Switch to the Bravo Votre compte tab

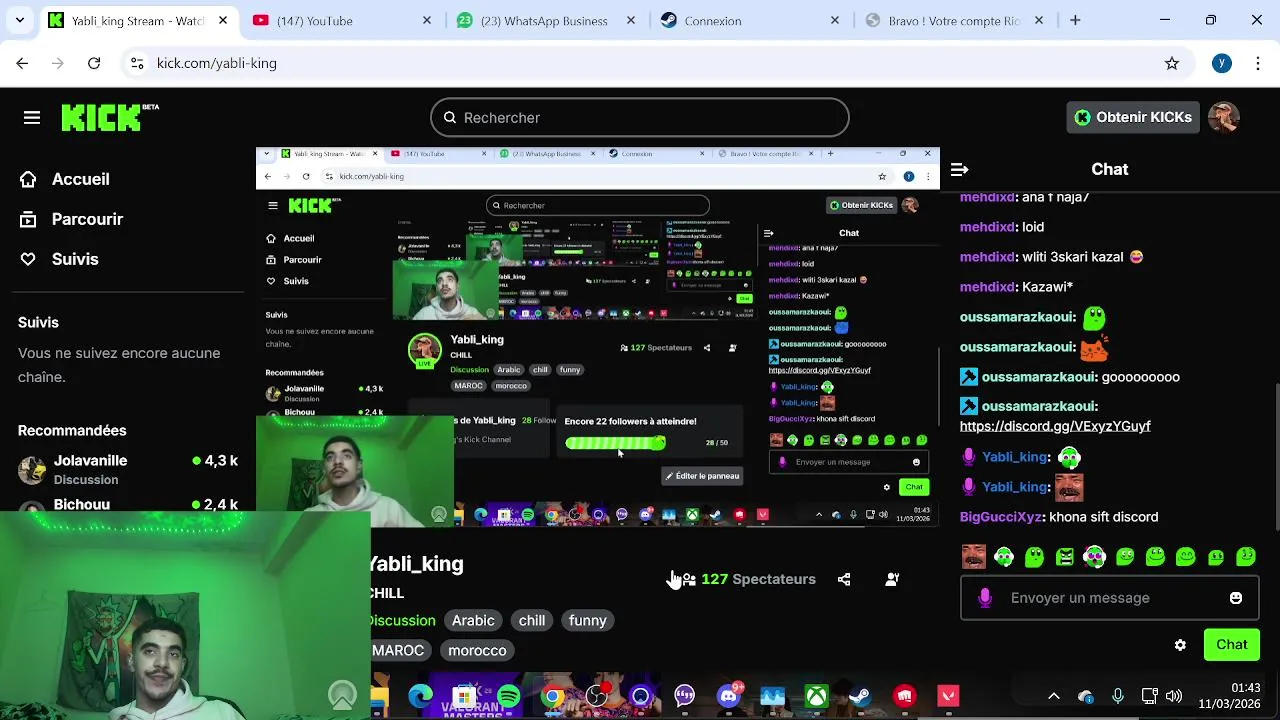tap(953, 20)
